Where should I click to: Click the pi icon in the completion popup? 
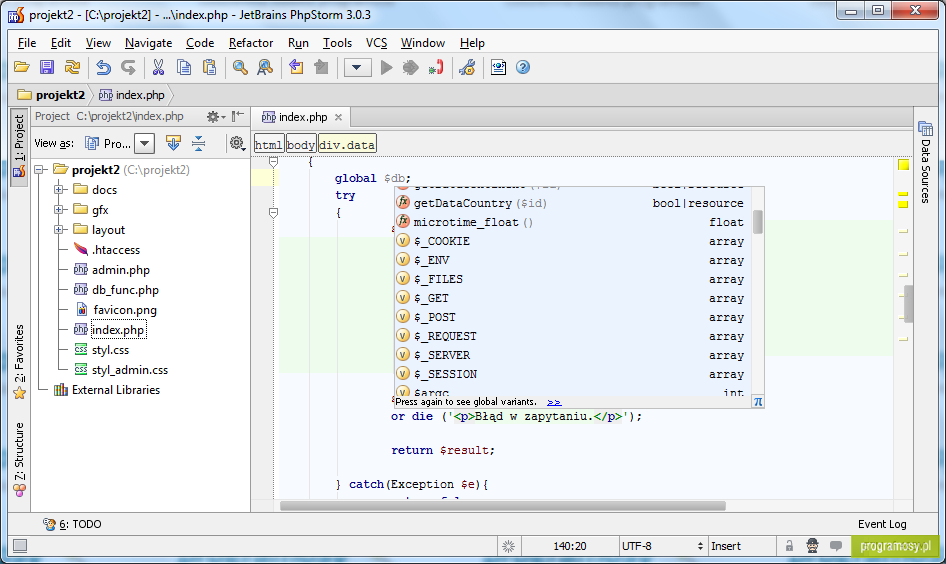(x=758, y=401)
